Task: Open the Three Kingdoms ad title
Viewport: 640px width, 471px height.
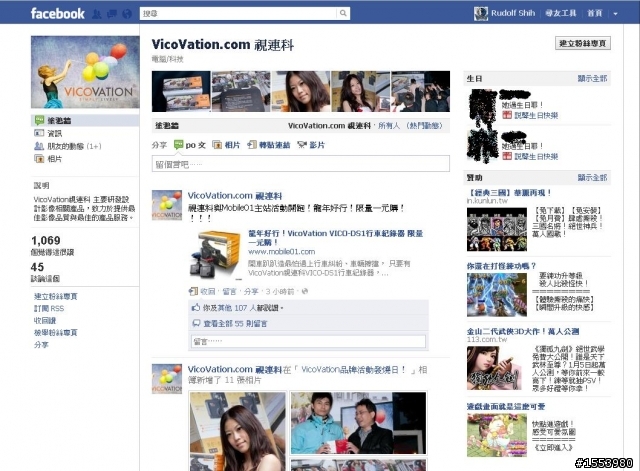Action: [x=509, y=193]
